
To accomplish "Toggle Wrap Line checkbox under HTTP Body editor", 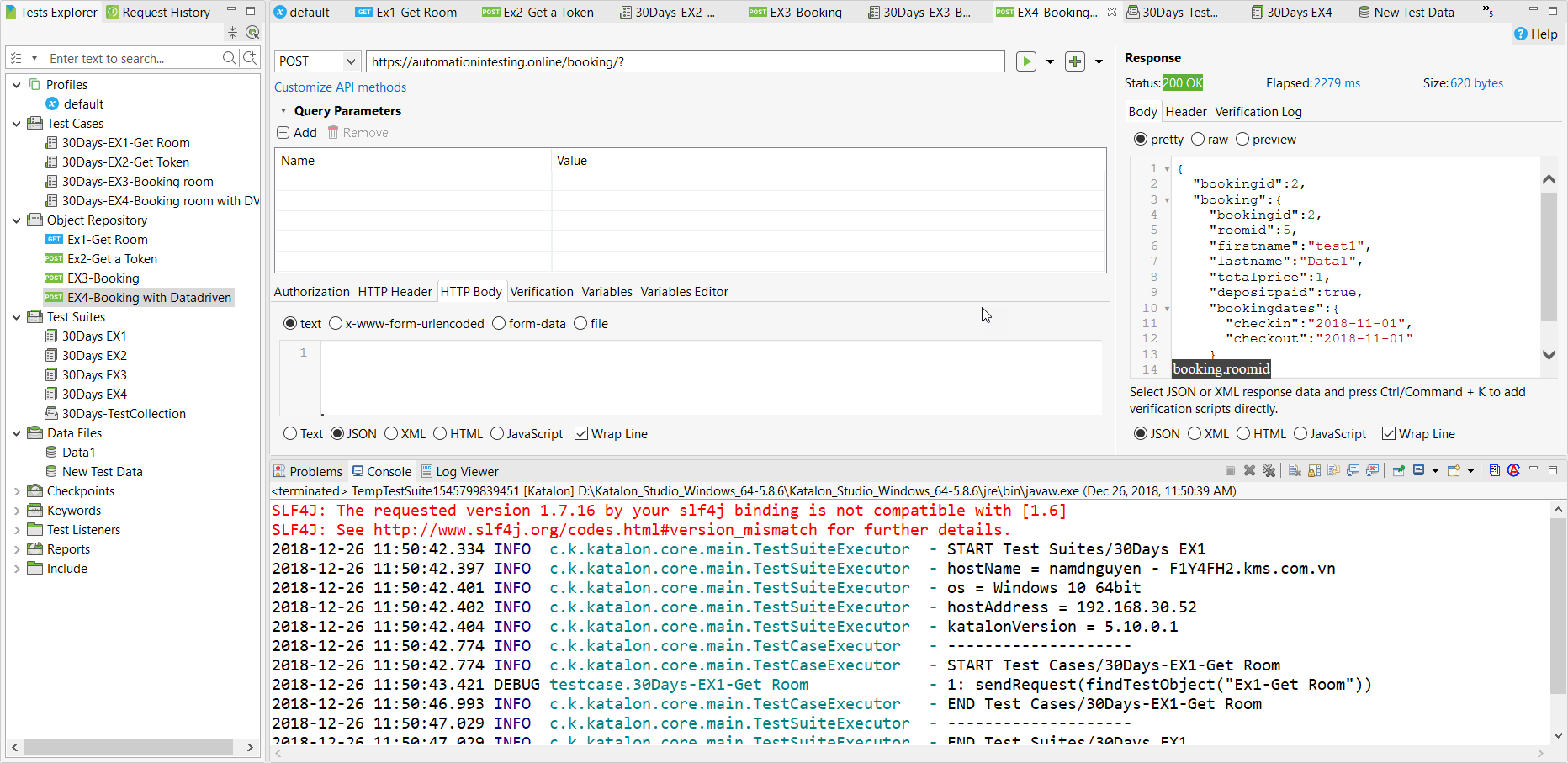I will tap(581, 434).
